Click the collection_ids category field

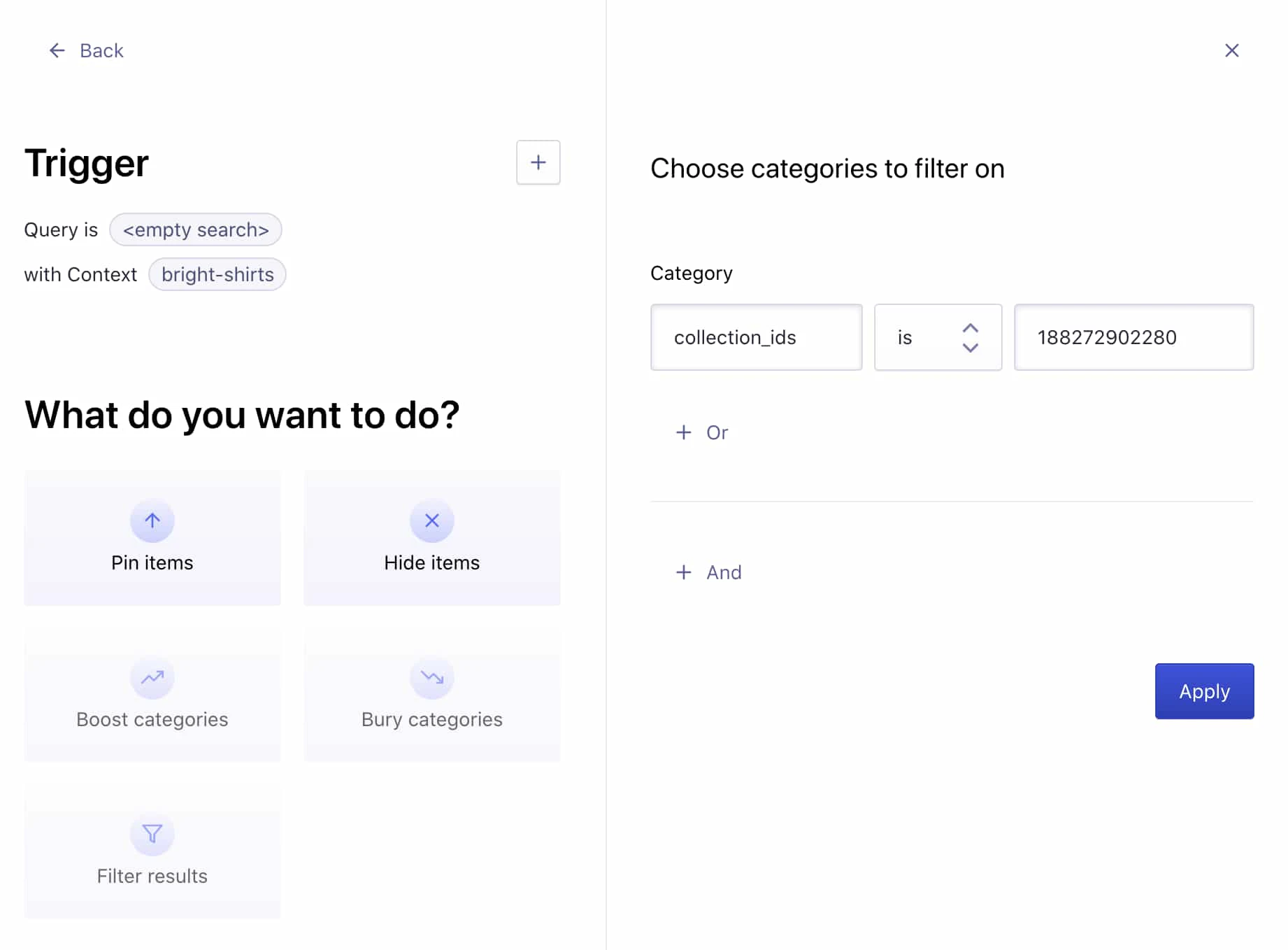pyautogui.click(x=756, y=337)
